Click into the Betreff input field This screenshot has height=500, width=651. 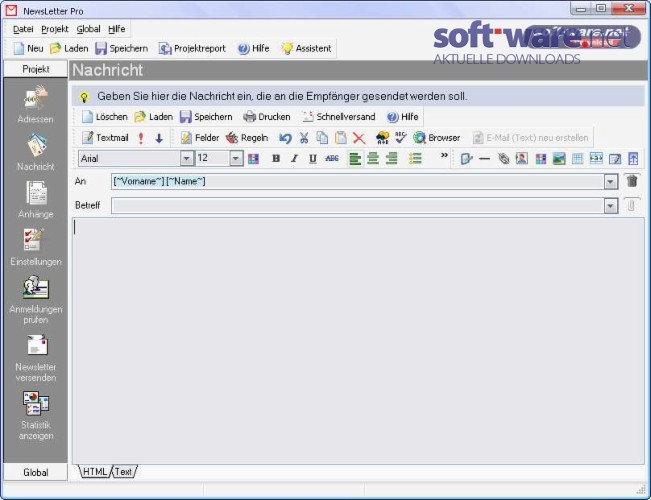[357, 205]
